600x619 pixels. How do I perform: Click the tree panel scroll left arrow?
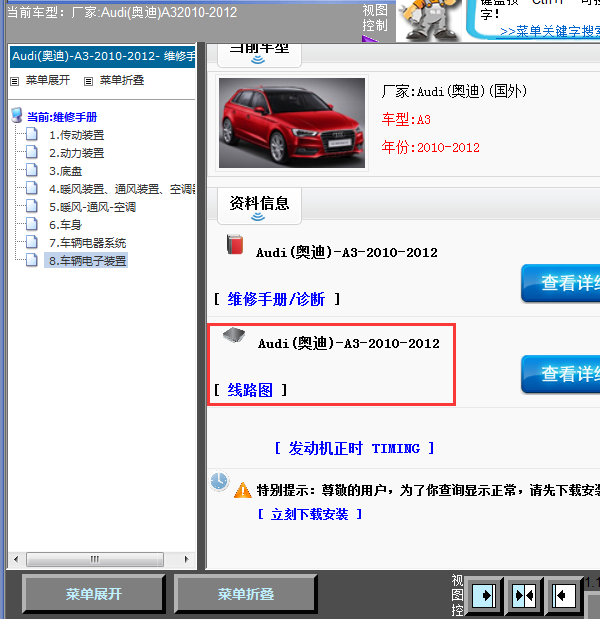(16, 559)
